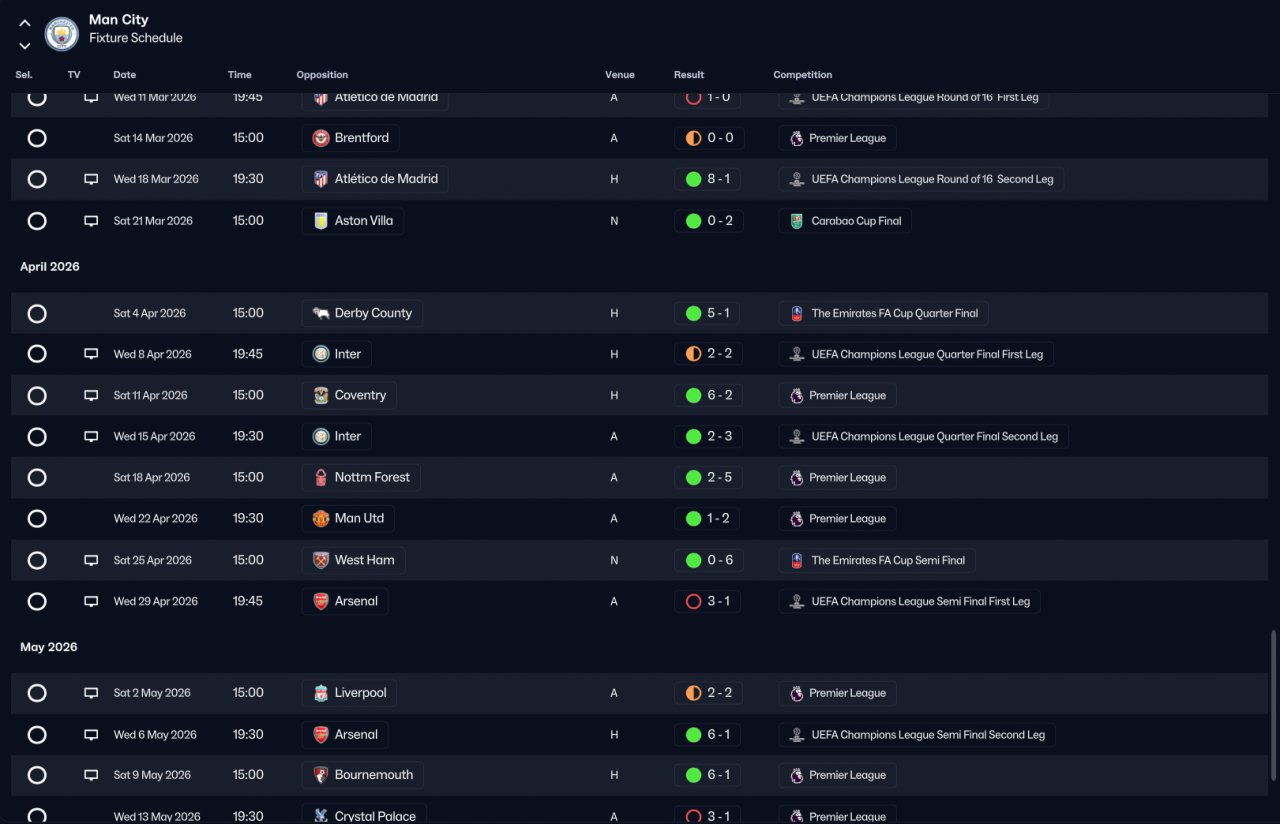This screenshot has height=824, width=1280.
Task: Sort by the Opposition column header
Action: click(322, 75)
